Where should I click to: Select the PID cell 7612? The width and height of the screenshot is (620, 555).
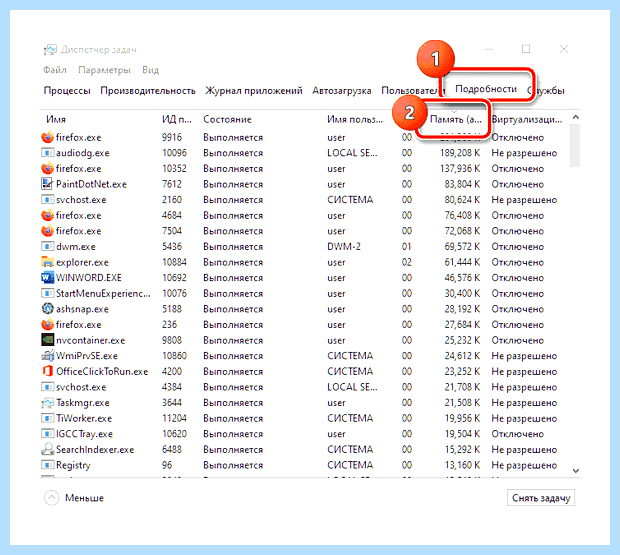[172, 184]
